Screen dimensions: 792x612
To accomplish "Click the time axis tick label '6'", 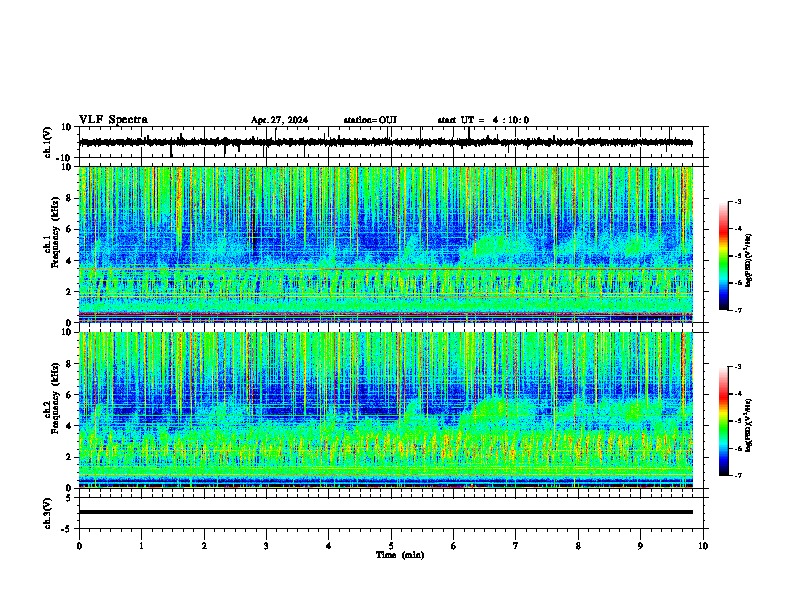I will [x=454, y=546].
